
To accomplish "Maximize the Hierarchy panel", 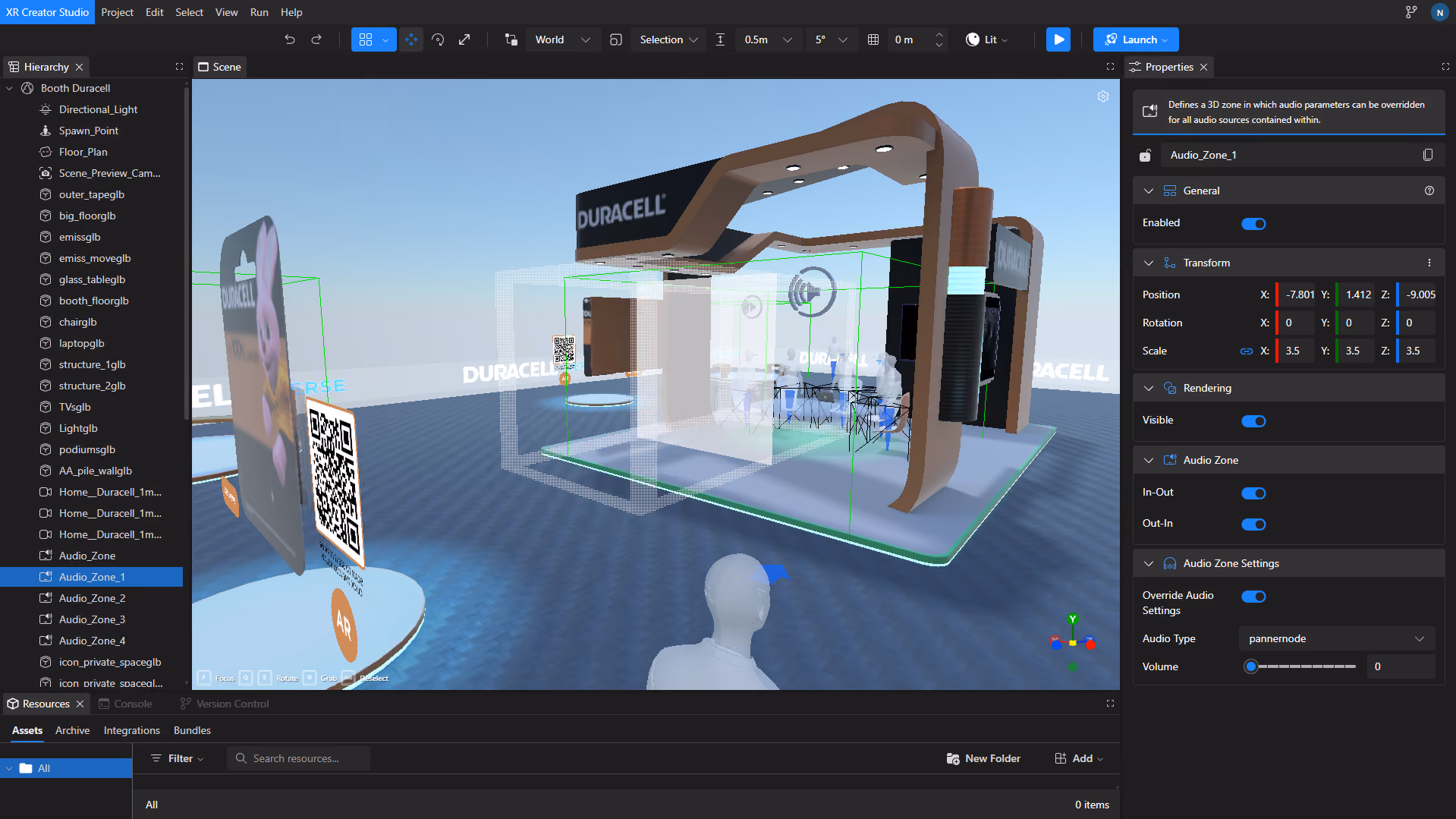I will (179, 67).
